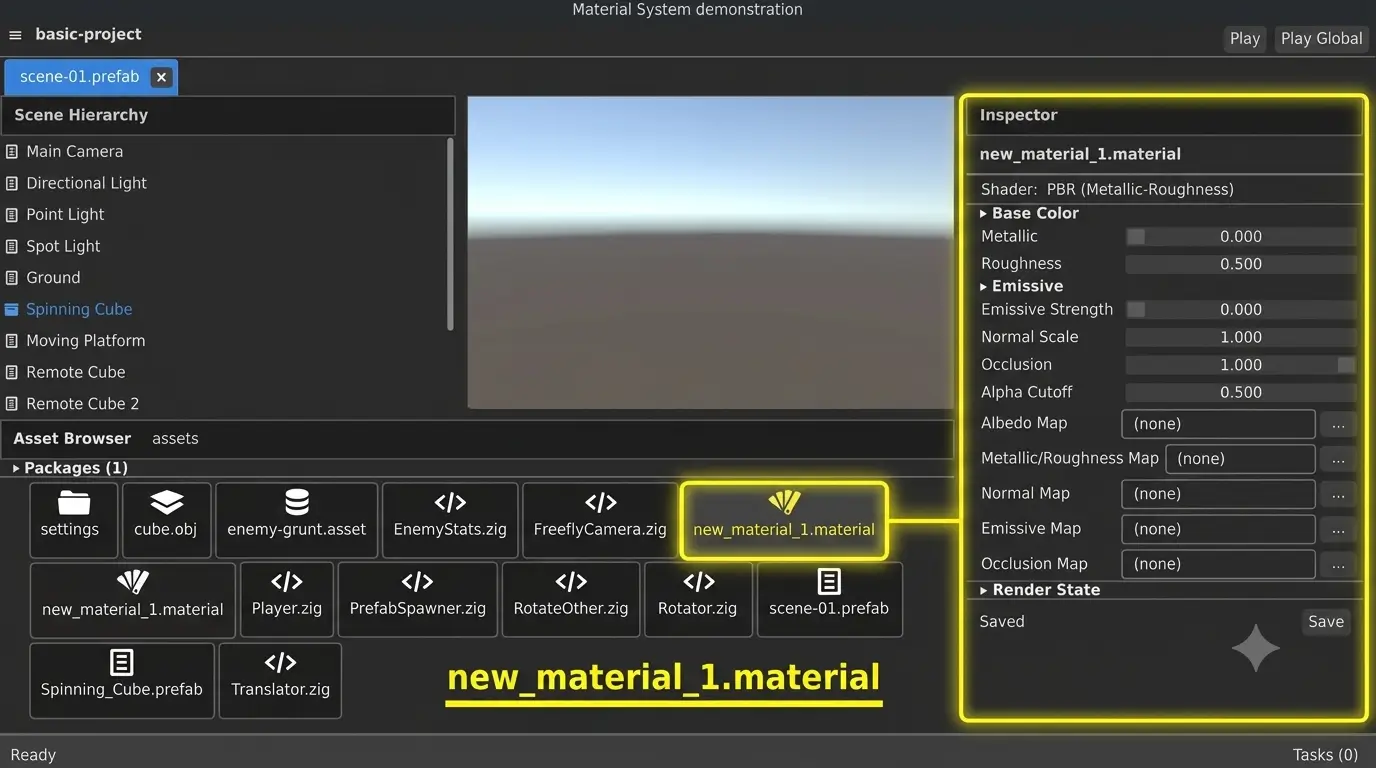Click the 3D scene viewport
The width and height of the screenshot is (1376, 768).
click(x=710, y=252)
